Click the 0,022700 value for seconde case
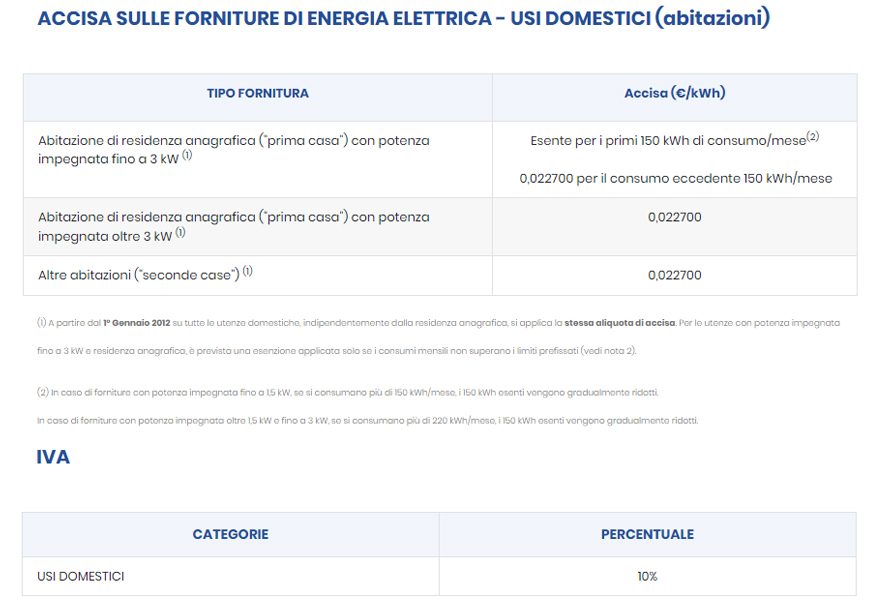Screen dimensions: 882x600 674,275
